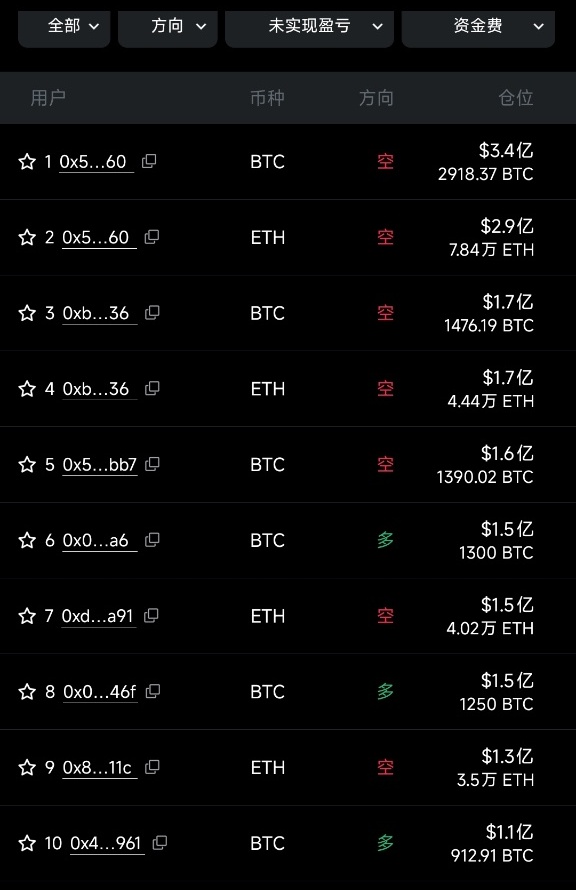Viewport: 576px width, 890px height.
Task: Select the rank 2 ETH position row
Action: click(288, 237)
